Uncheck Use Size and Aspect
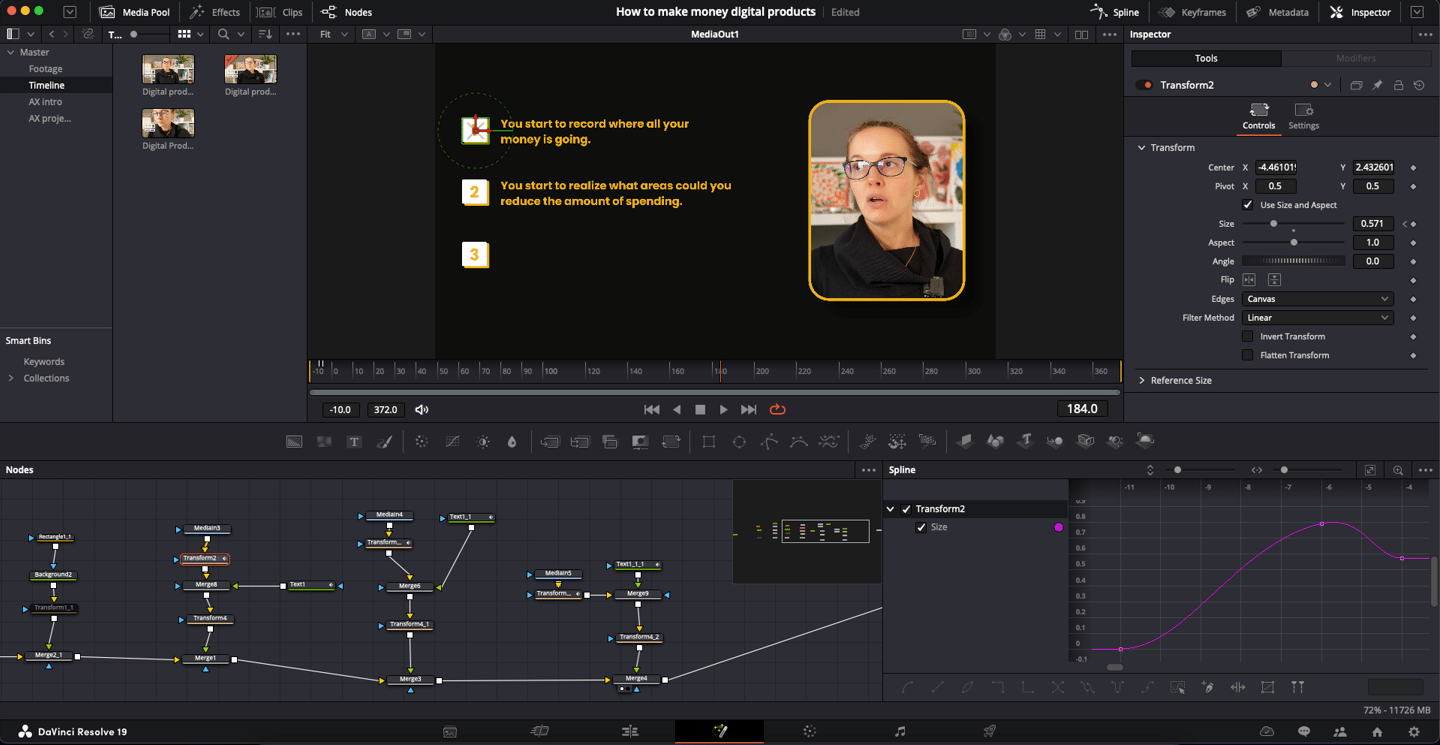Screen dimensions: 1440x745 1248,205
